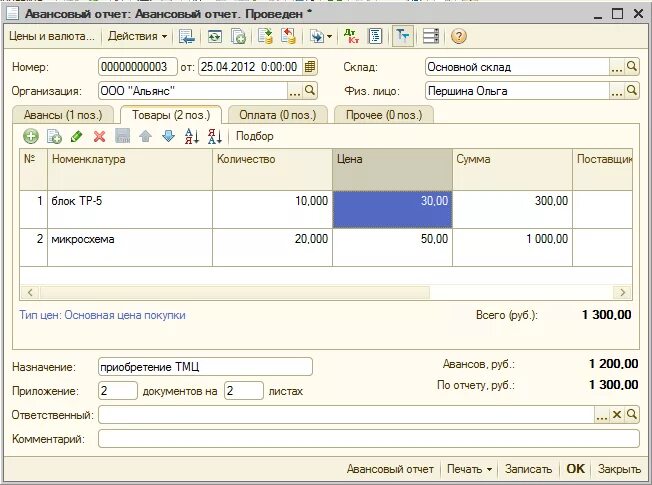This screenshot has width=652, height=485.
Task: Click the Количество column header
Action: point(272,170)
